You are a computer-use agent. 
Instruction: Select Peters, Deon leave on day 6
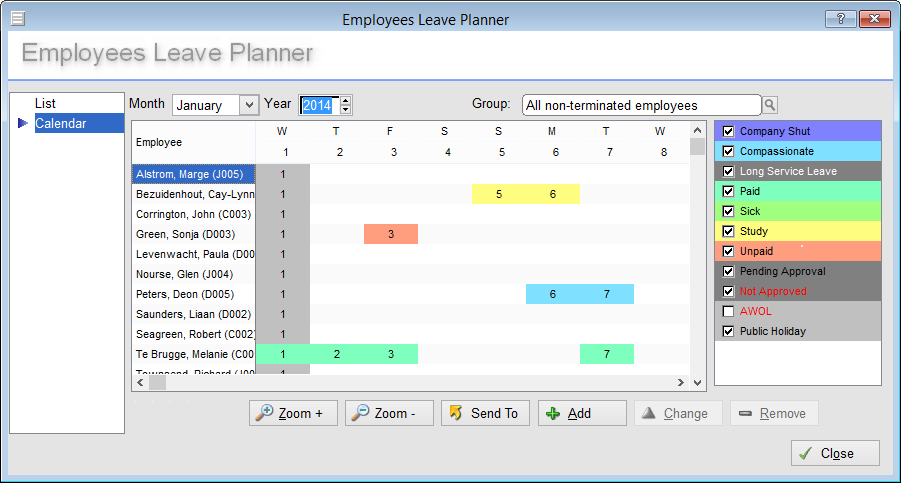[x=553, y=294]
